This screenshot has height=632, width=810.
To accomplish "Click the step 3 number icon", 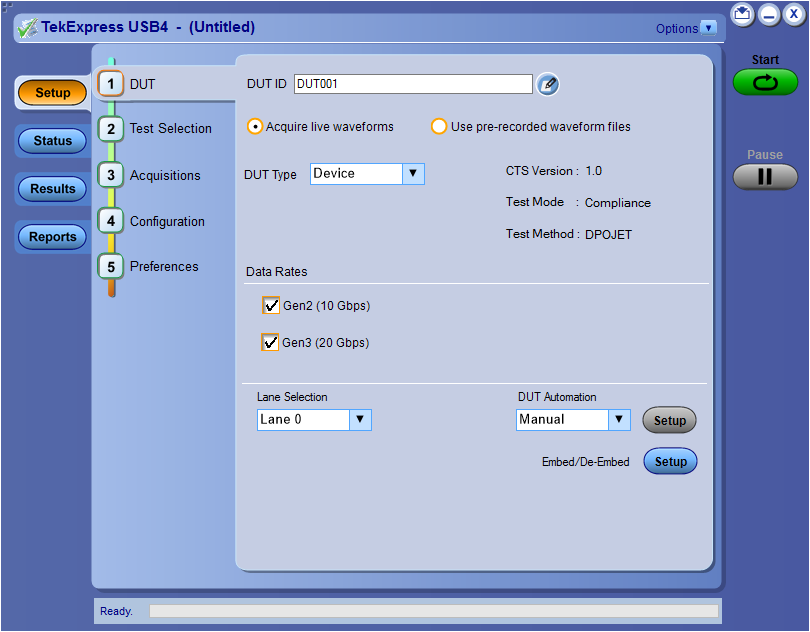I will (x=112, y=175).
